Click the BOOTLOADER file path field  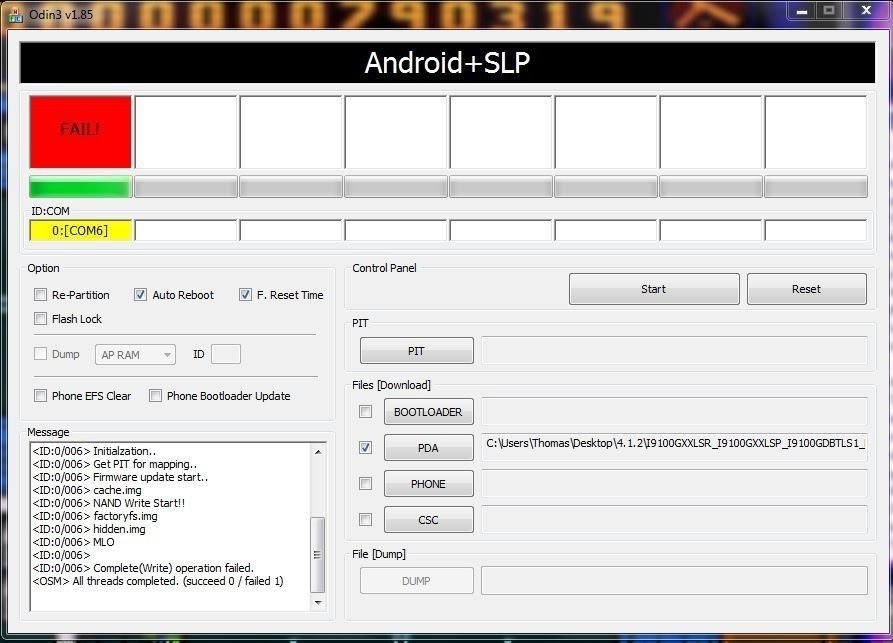click(674, 411)
